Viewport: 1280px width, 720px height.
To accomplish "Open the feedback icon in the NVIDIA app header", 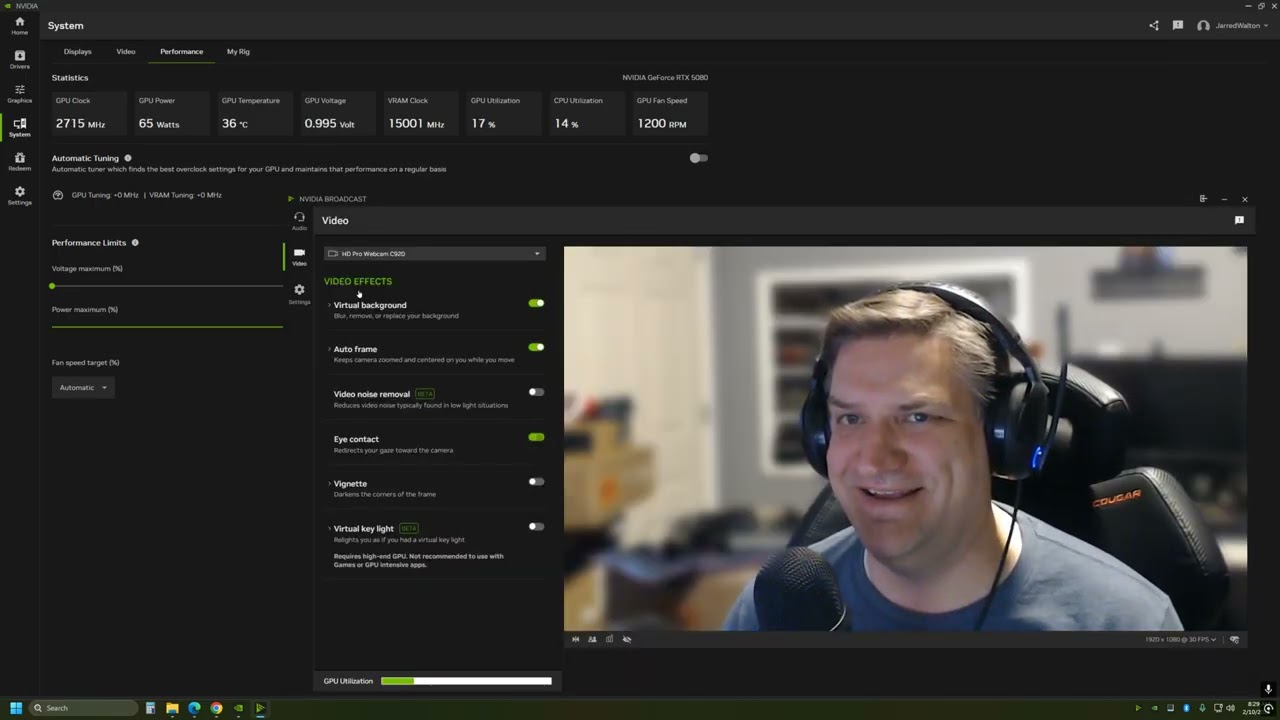I will [1178, 25].
